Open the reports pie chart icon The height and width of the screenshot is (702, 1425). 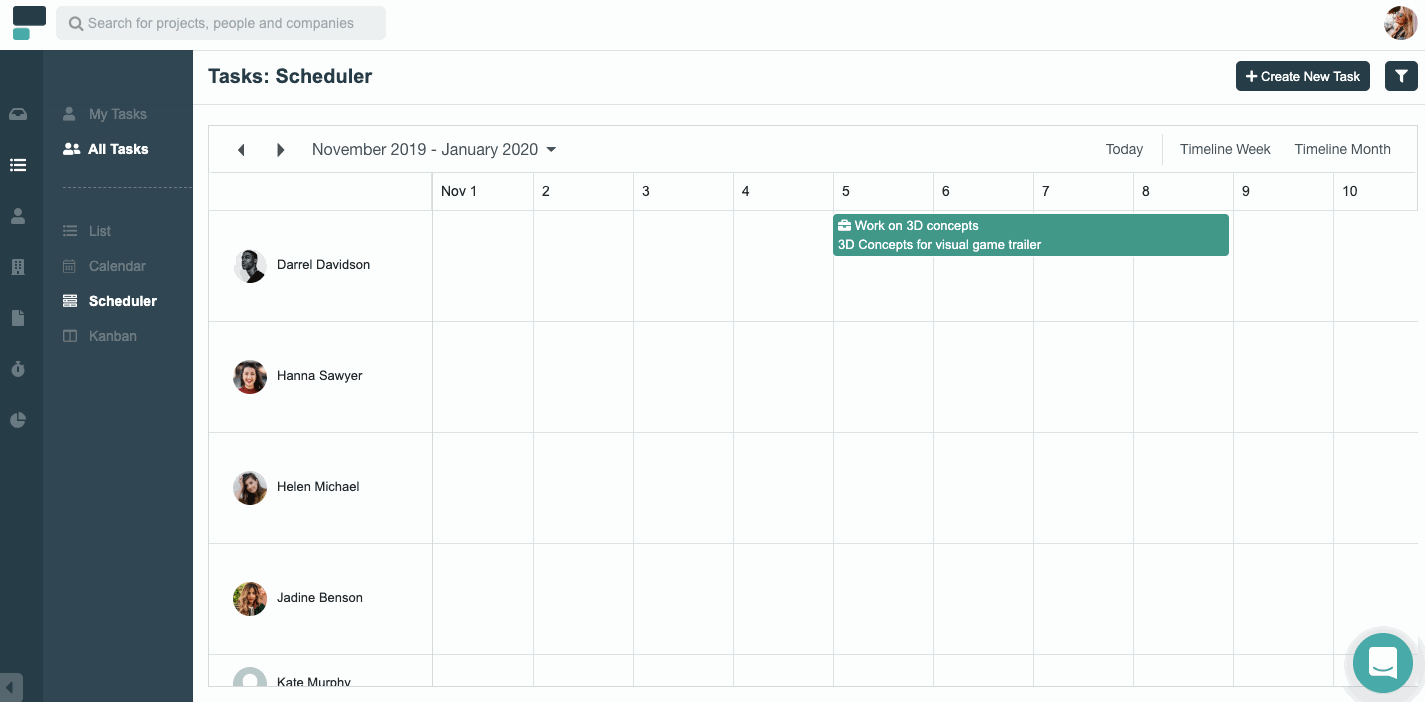18,420
